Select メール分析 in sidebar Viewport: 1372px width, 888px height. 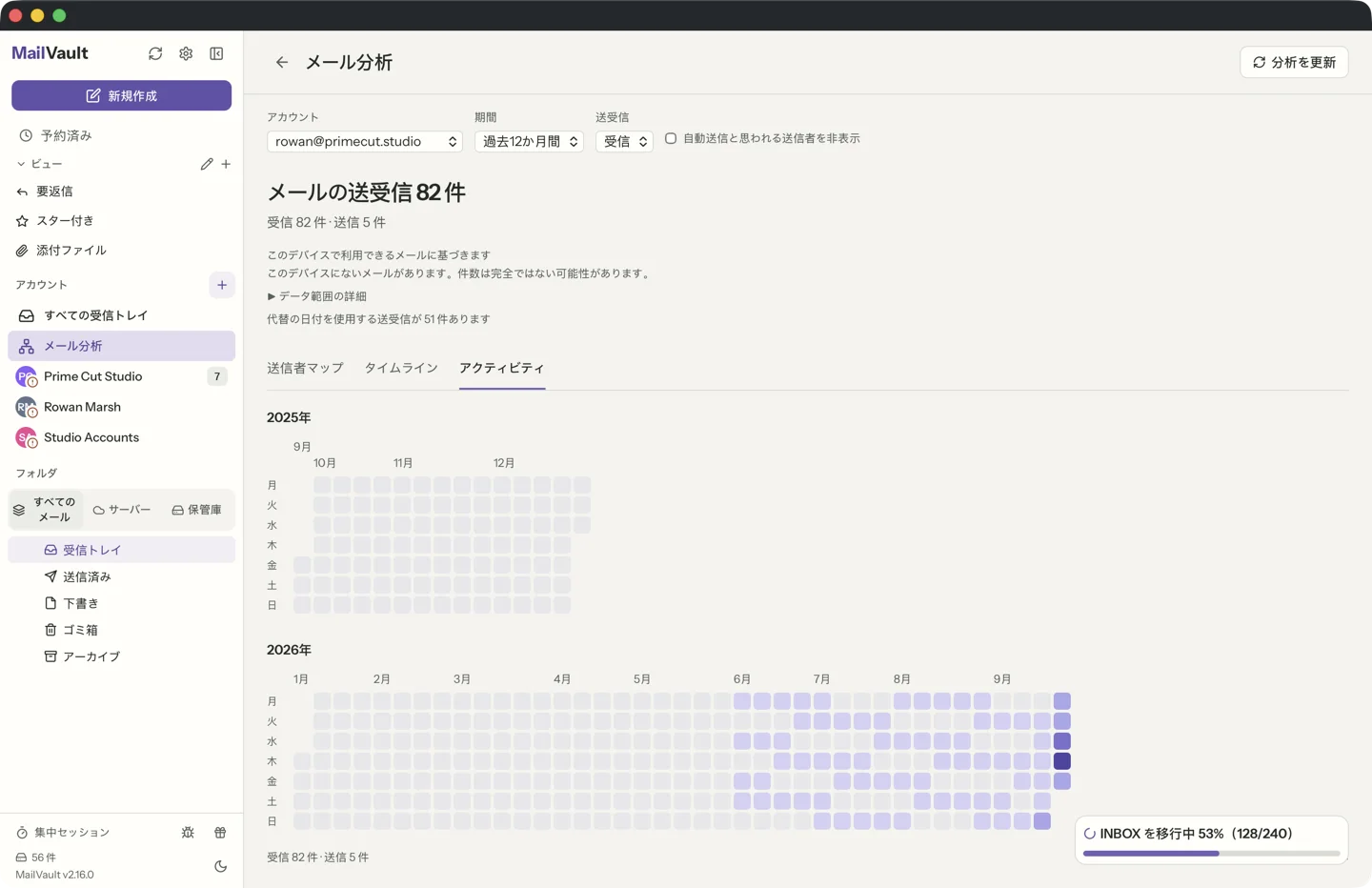pos(122,346)
